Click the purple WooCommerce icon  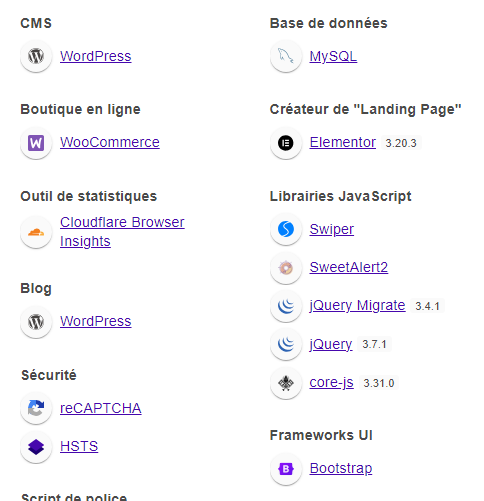coord(36,143)
